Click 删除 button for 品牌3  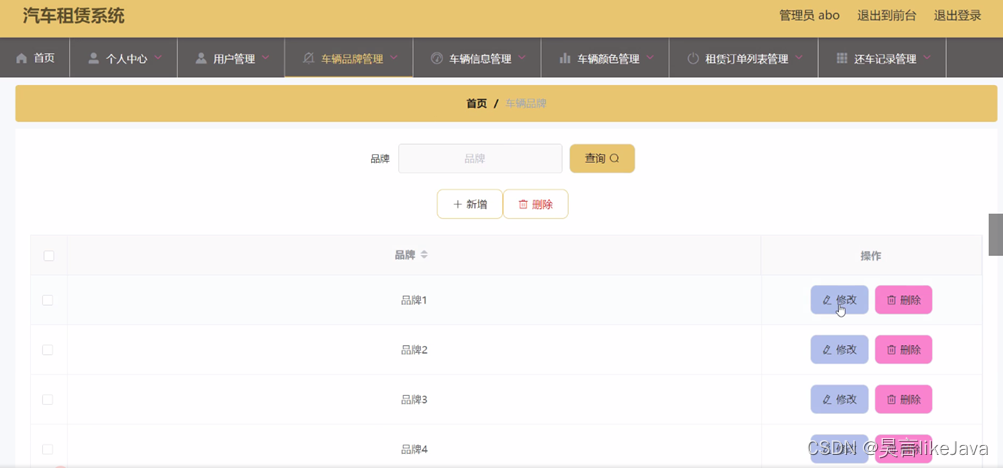[x=903, y=400]
